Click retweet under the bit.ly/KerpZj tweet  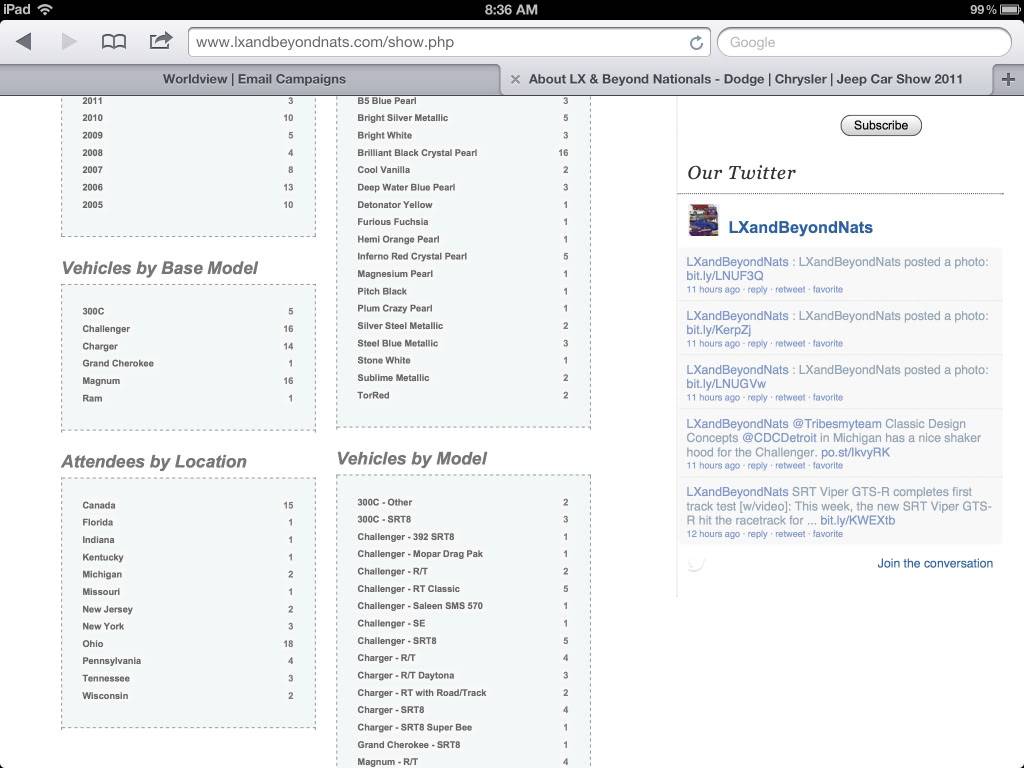(790, 344)
